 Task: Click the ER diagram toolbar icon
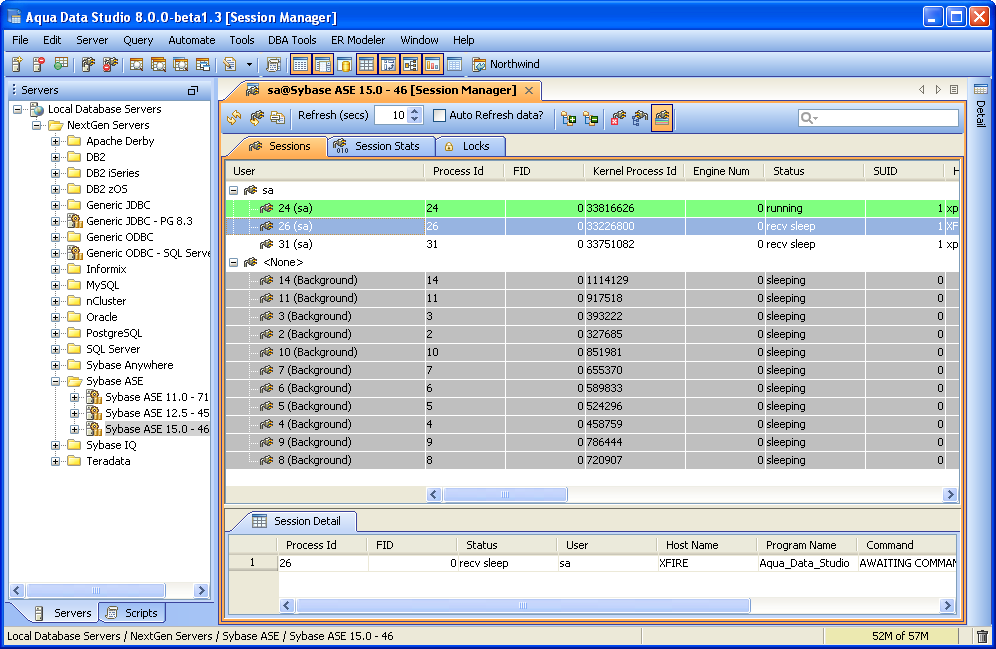410,64
